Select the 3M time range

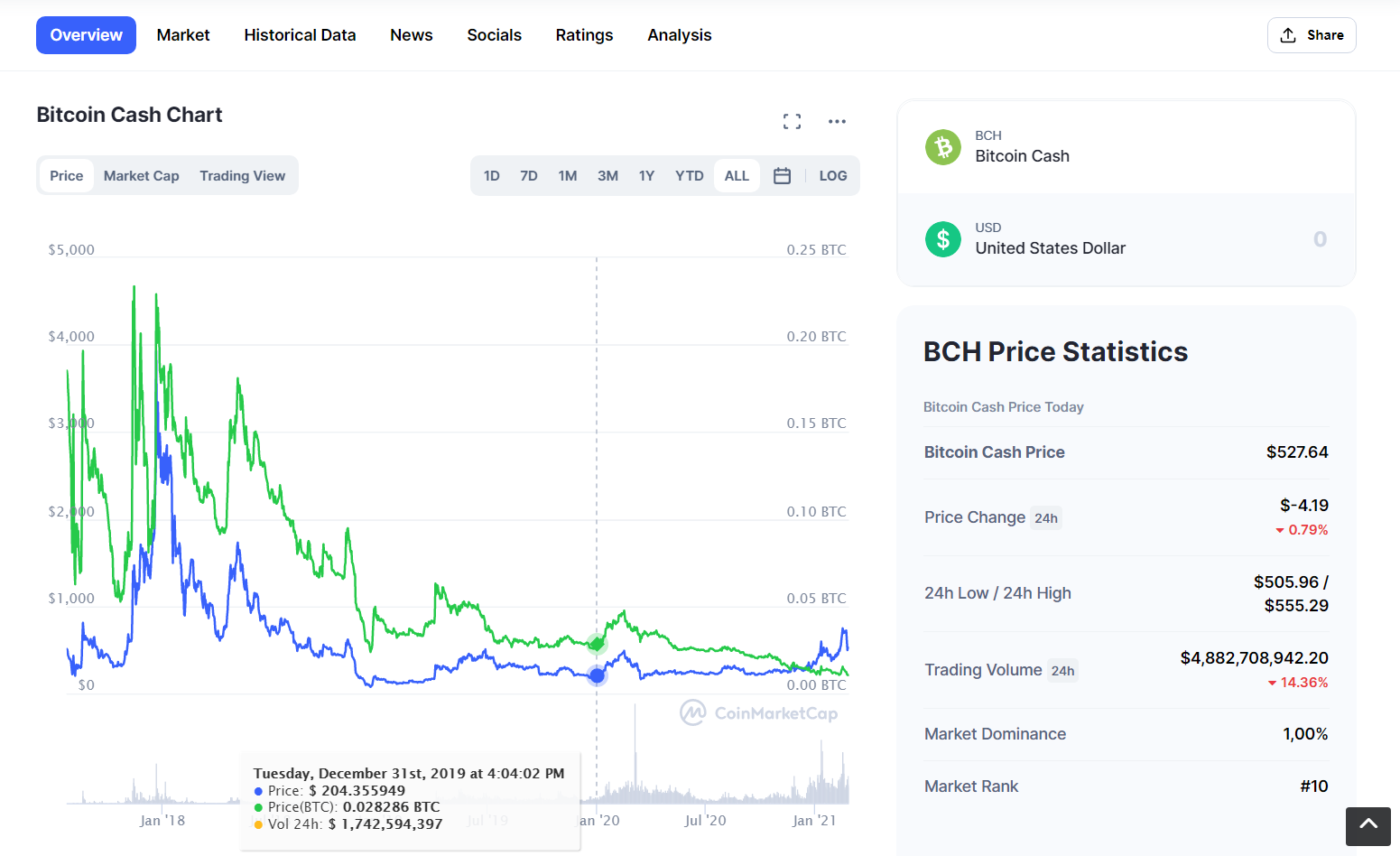pyautogui.click(x=608, y=176)
